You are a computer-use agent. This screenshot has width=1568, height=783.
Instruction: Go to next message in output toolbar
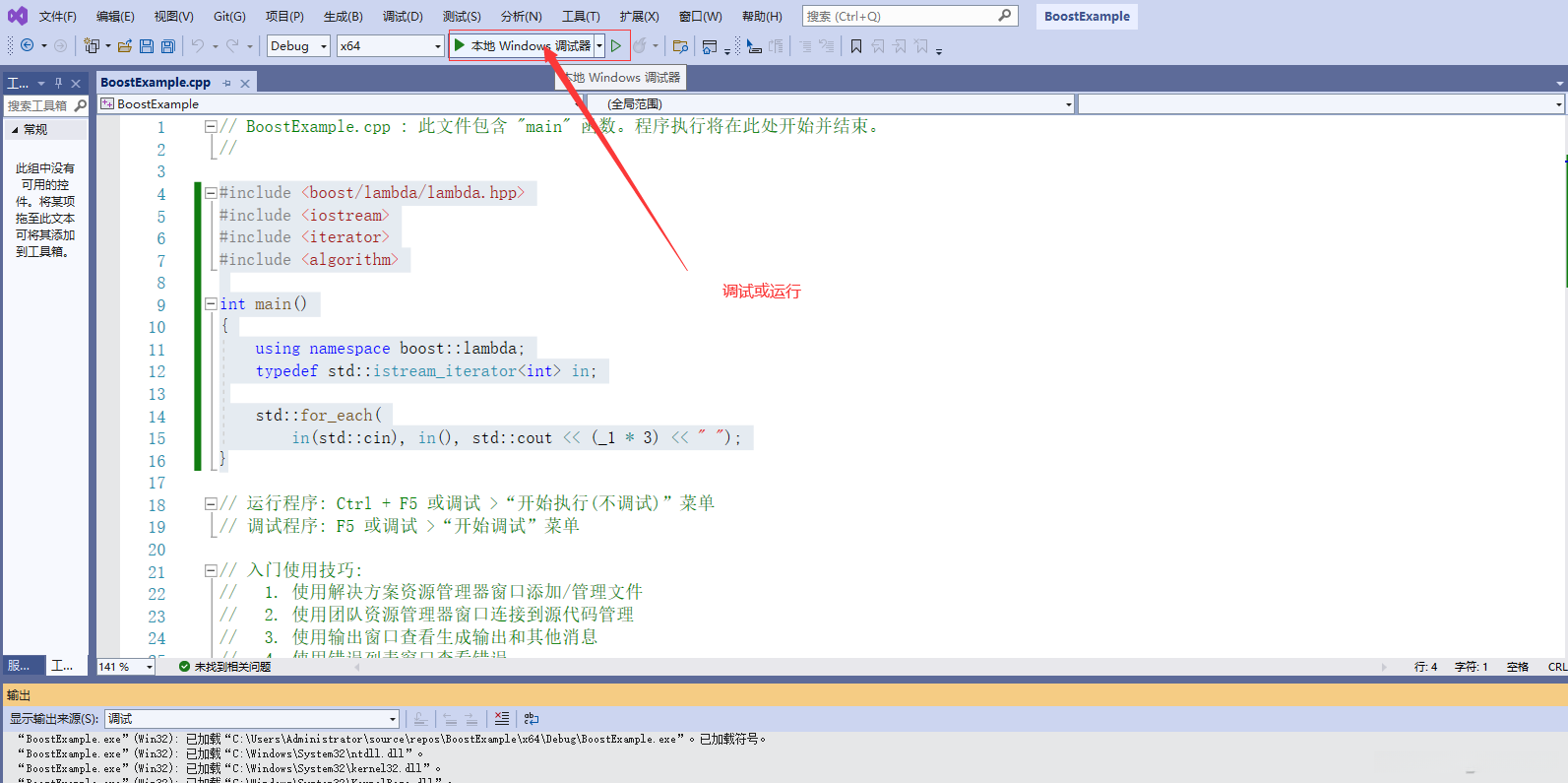pos(471,719)
